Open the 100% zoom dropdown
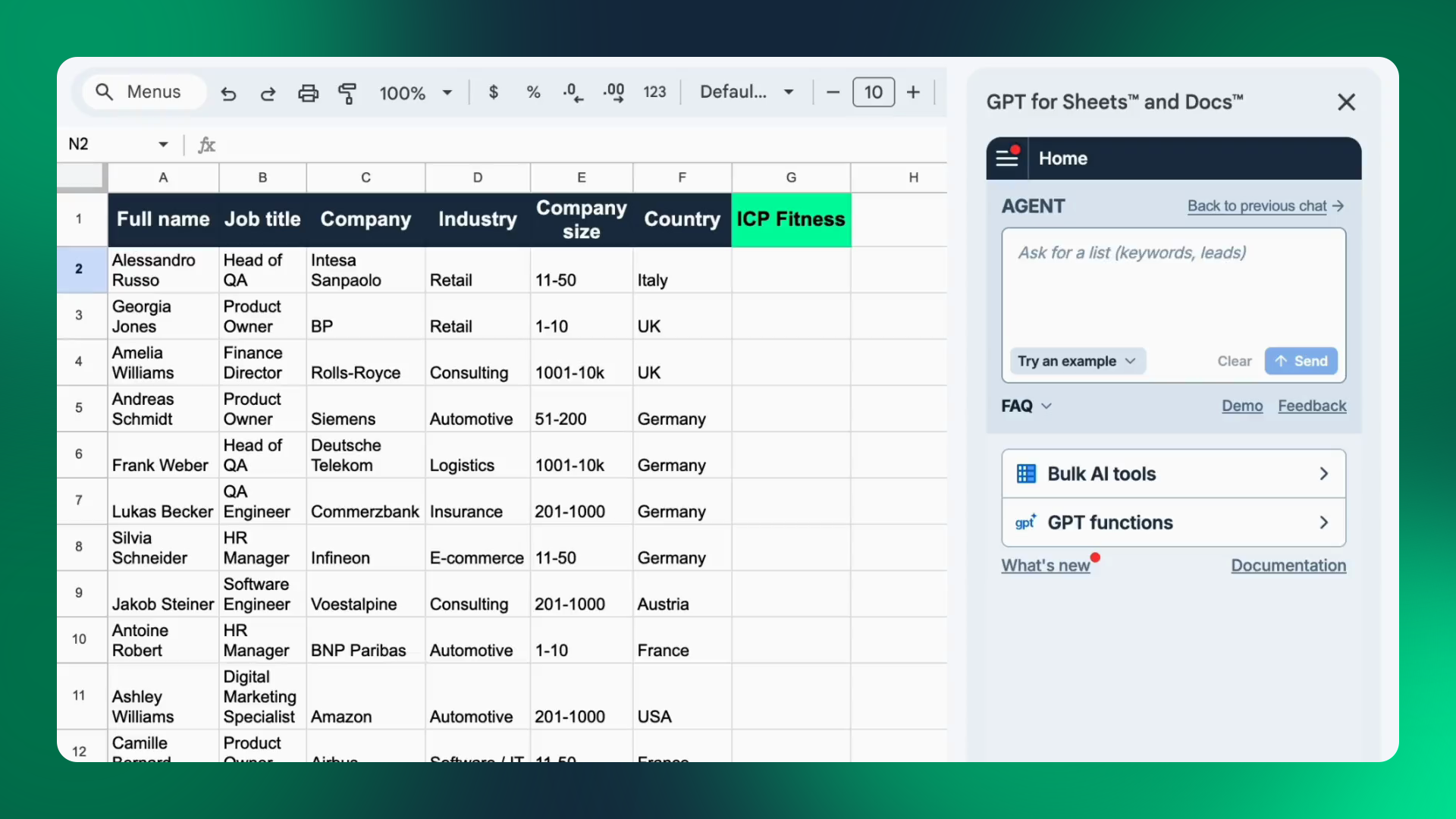The width and height of the screenshot is (1456, 819). pos(416,93)
